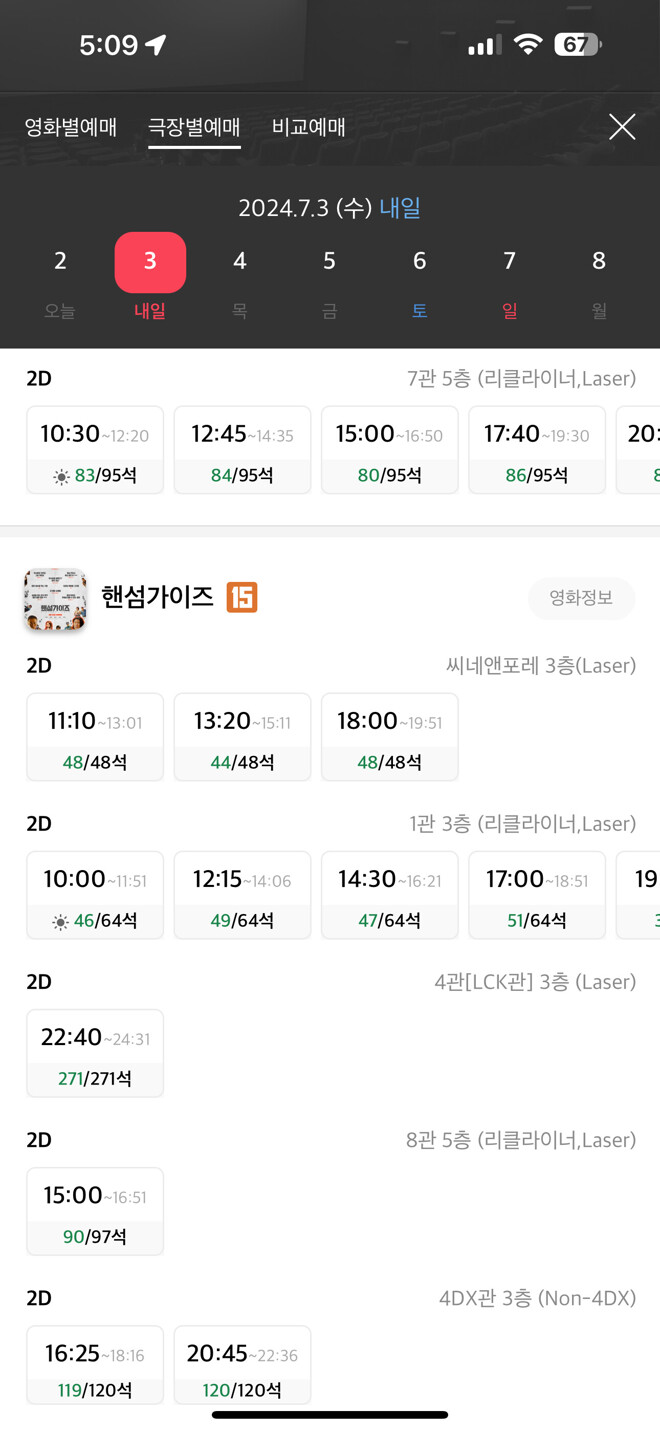Tap the sun icon beside the 10:00 show in 1관
This screenshot has width=660, height=1431.
click(x=60, y=920)
